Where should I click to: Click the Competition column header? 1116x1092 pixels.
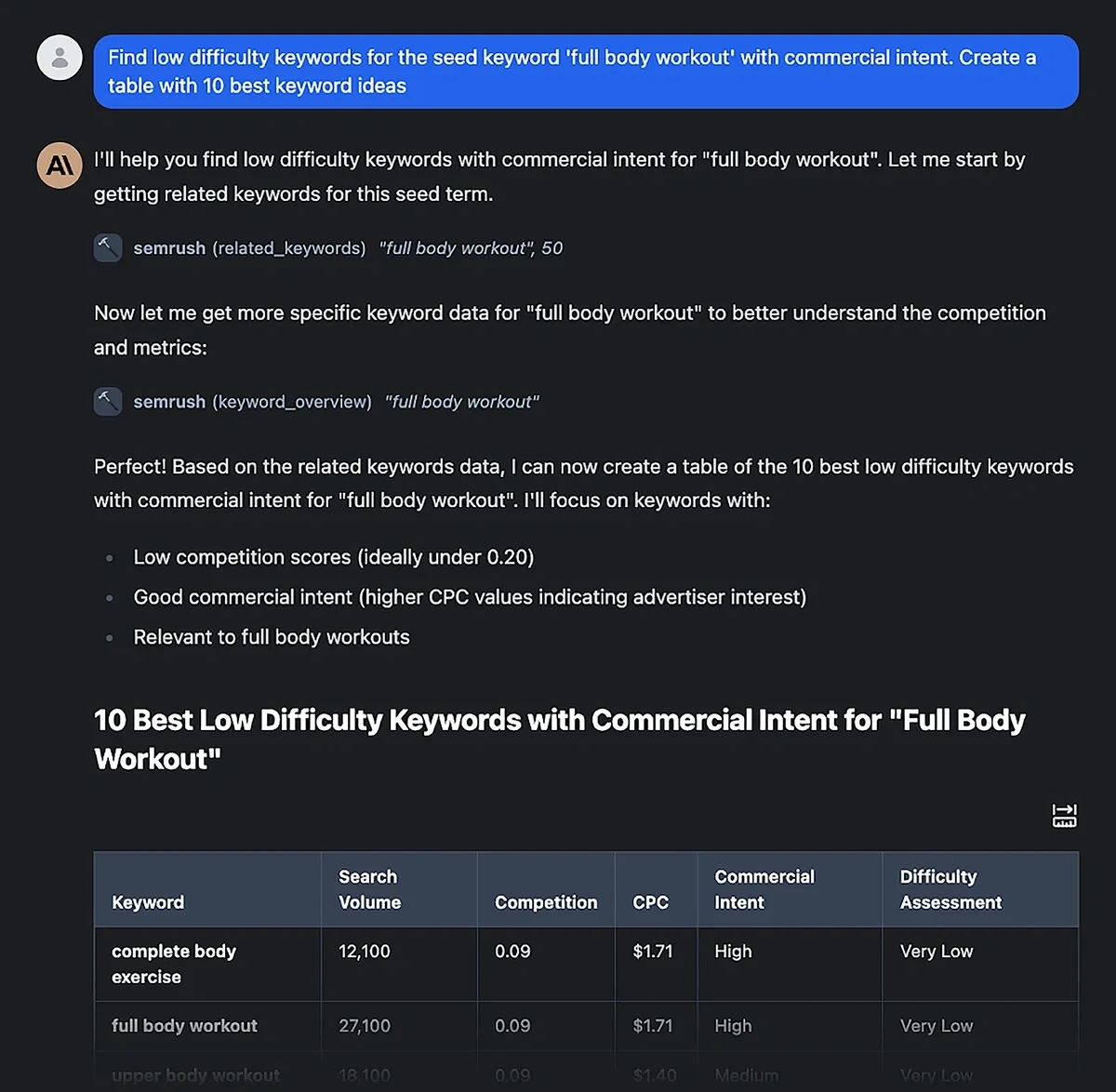coord(546,902)
